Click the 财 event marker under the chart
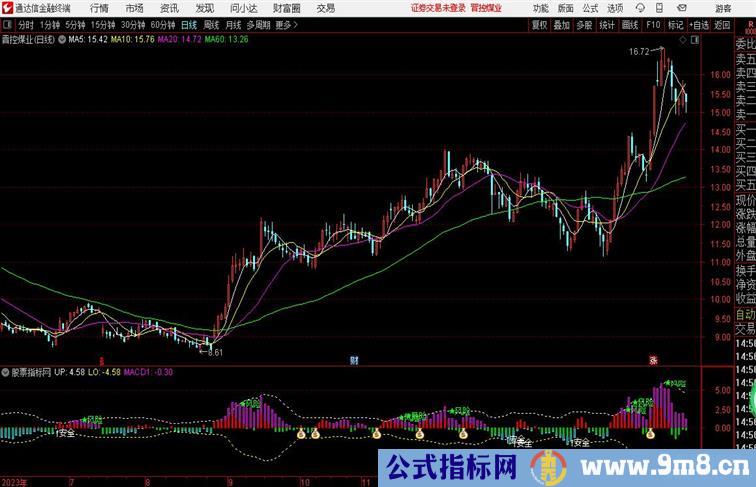The height and width of the screenshot is (487, 756). point(353,359)
